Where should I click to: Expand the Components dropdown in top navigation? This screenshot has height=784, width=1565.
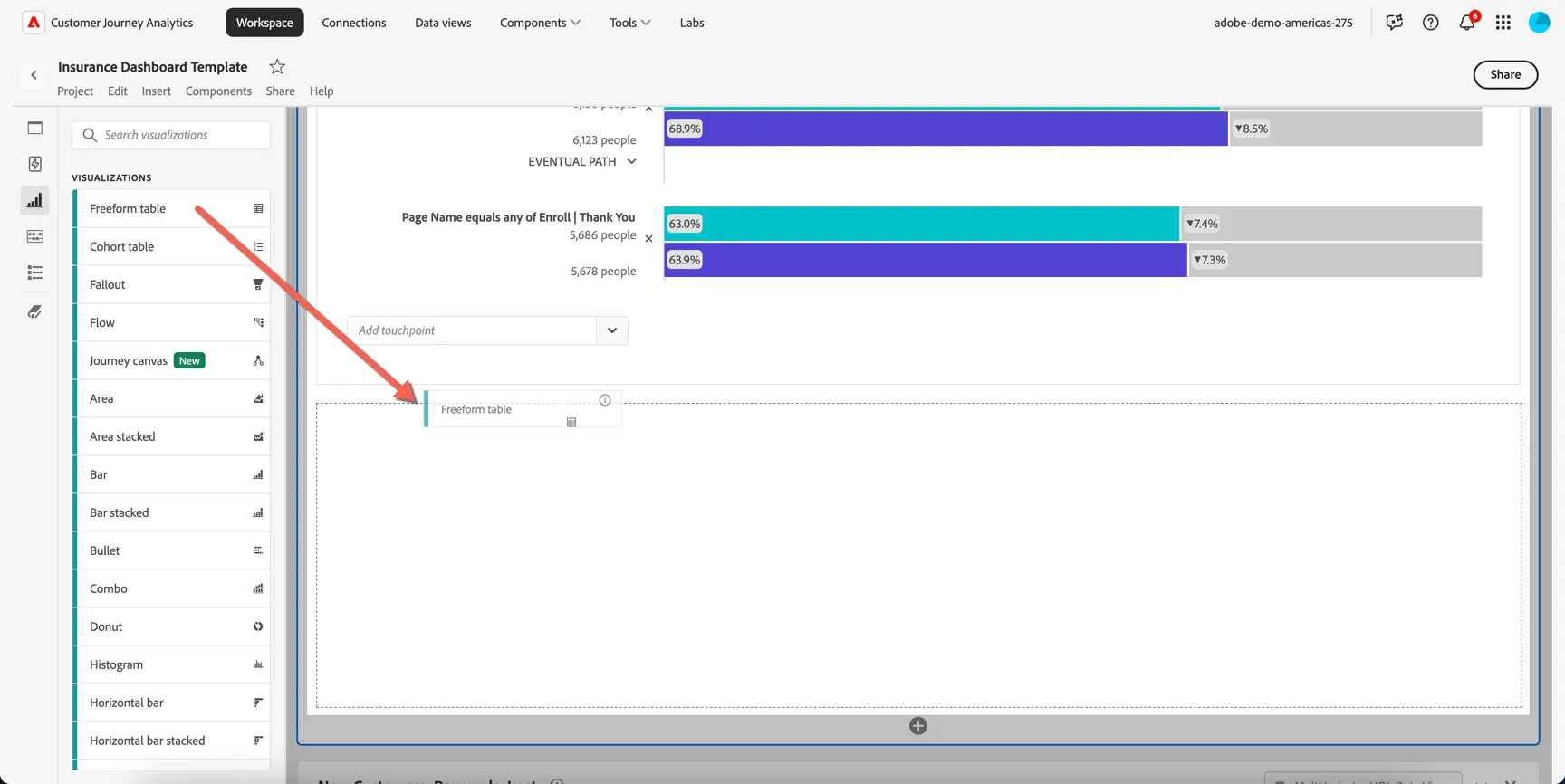[x=541, y=23]
